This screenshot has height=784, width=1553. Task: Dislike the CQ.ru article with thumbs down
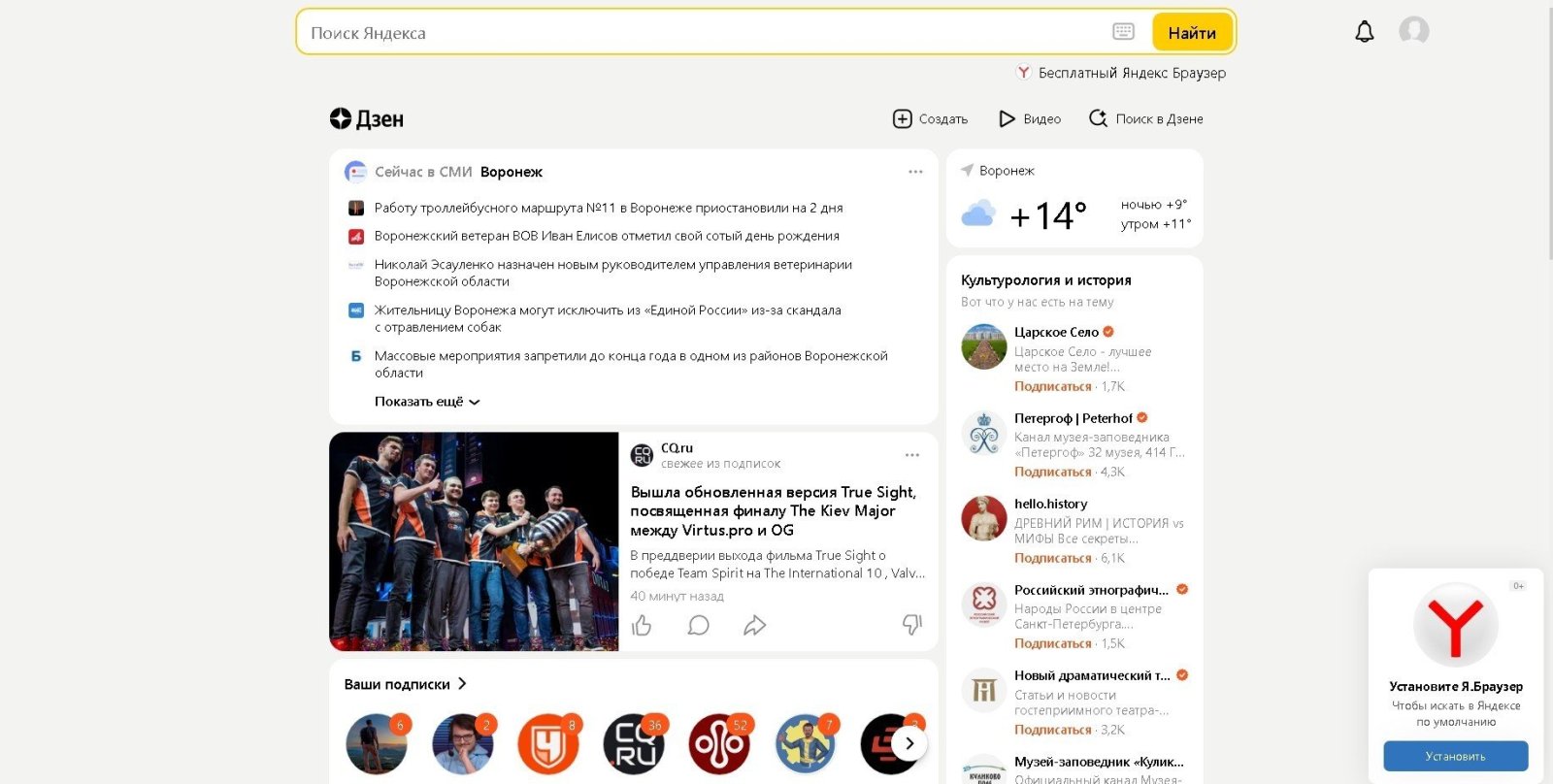coord(911,625)
